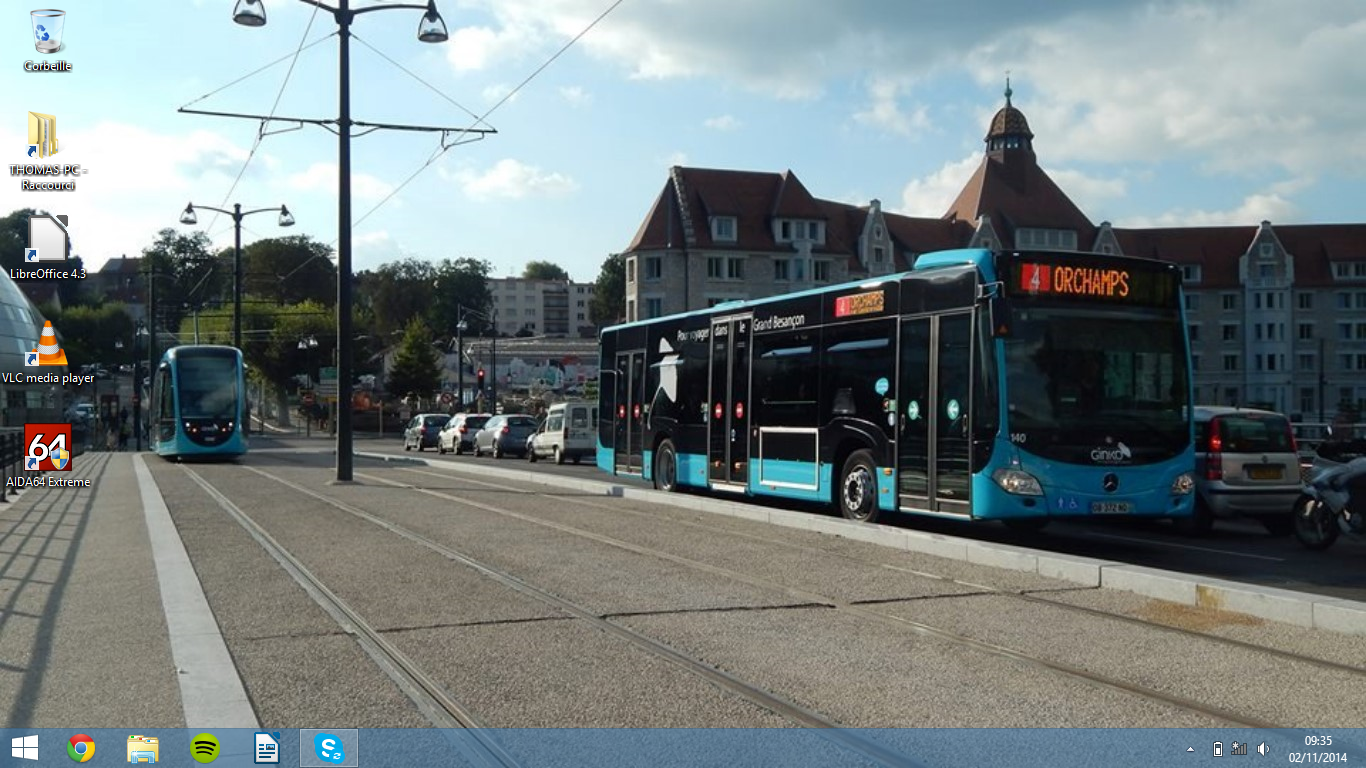Viewport: 1366px width, 768px height.
Task: Select the VLC media player shortcut
Action: [x=48, y=352]
